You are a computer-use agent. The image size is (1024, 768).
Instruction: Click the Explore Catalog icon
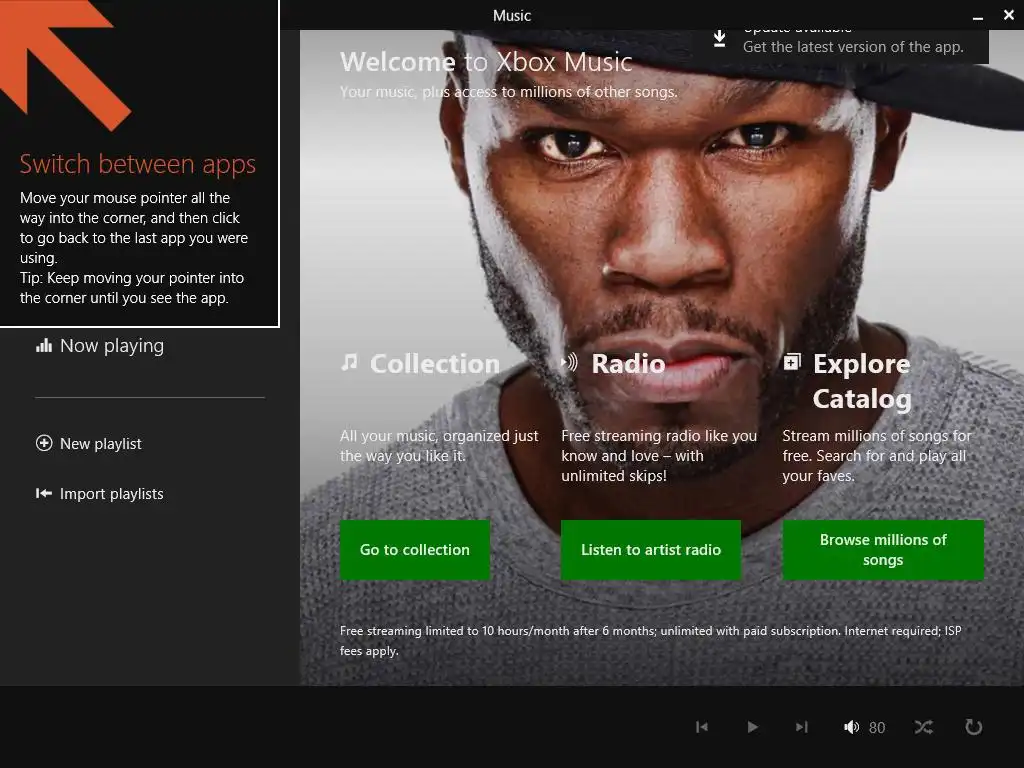792,361
